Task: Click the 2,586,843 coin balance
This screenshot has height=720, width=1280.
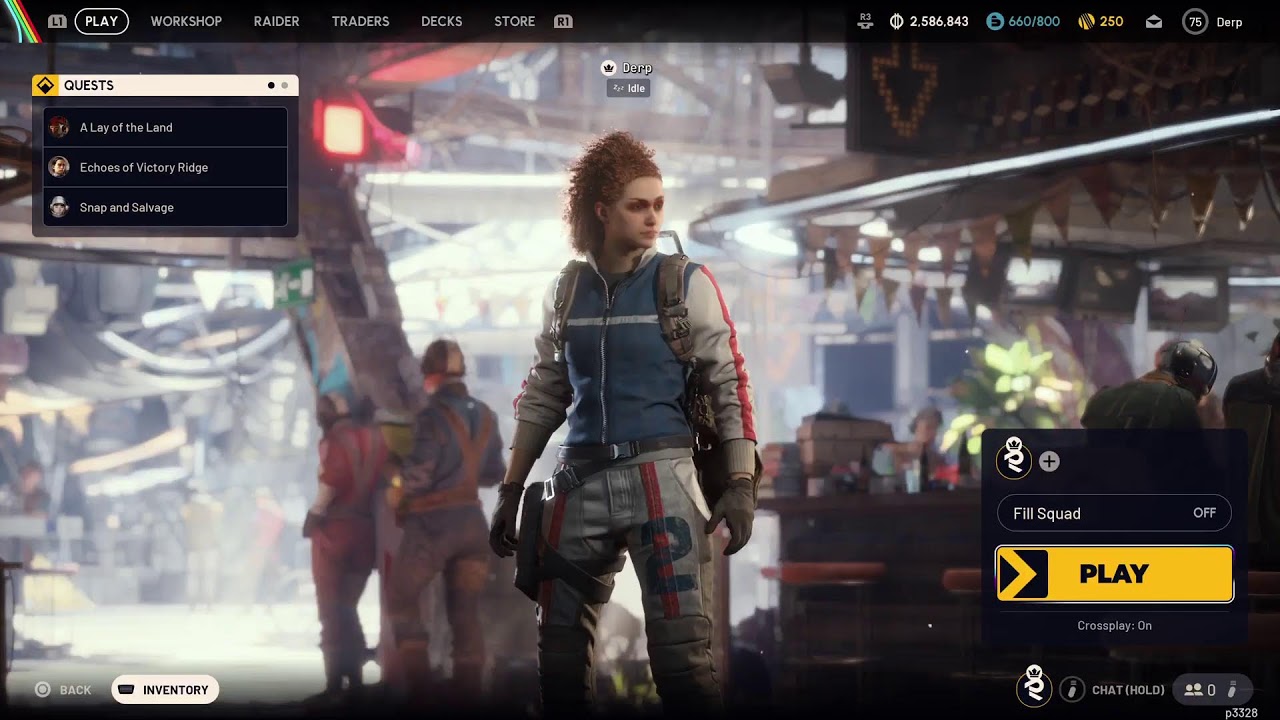Action: pos(939,22)
